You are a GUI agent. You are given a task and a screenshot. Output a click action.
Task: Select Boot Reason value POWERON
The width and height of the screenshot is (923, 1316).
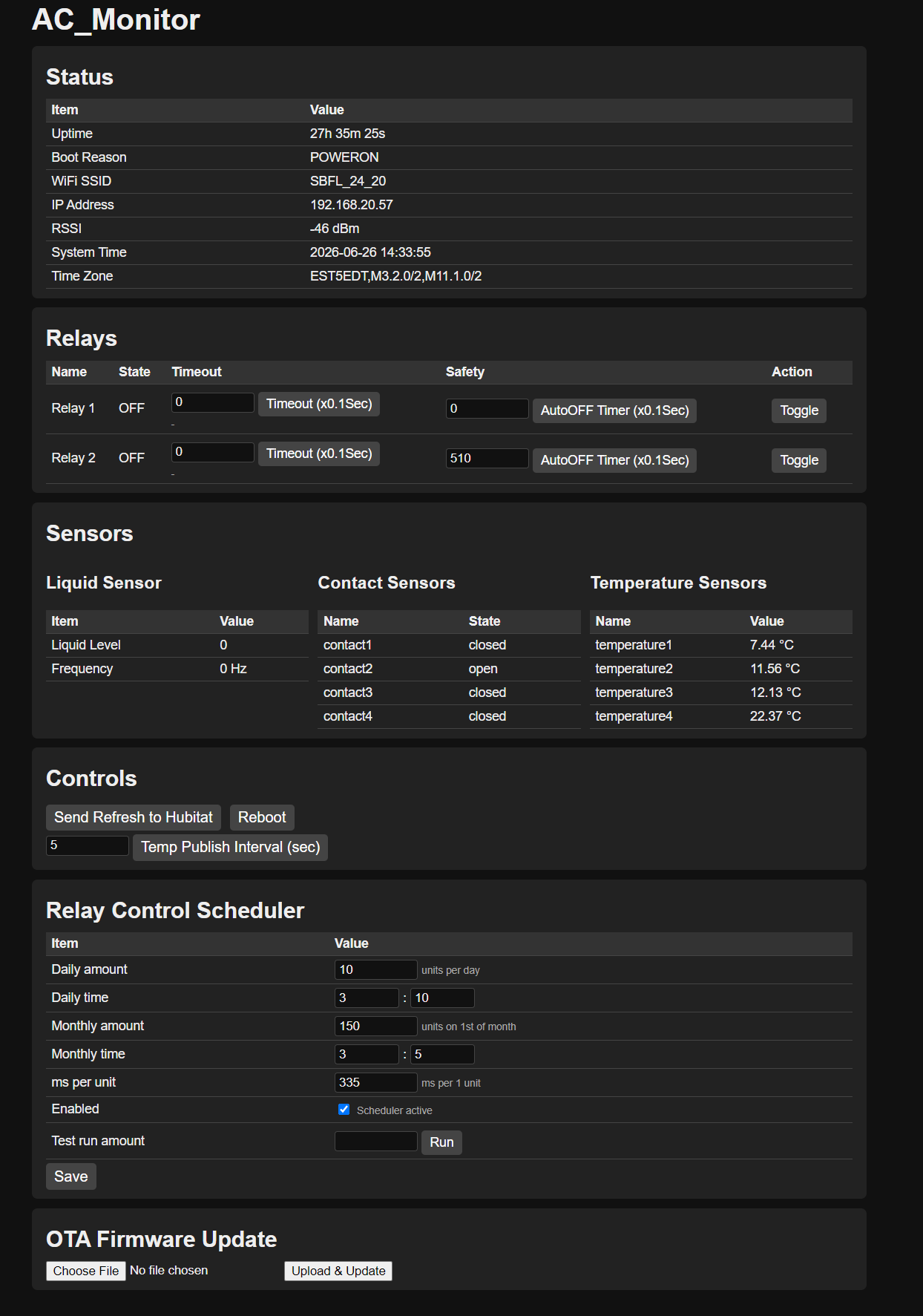(x=344, y=157)
